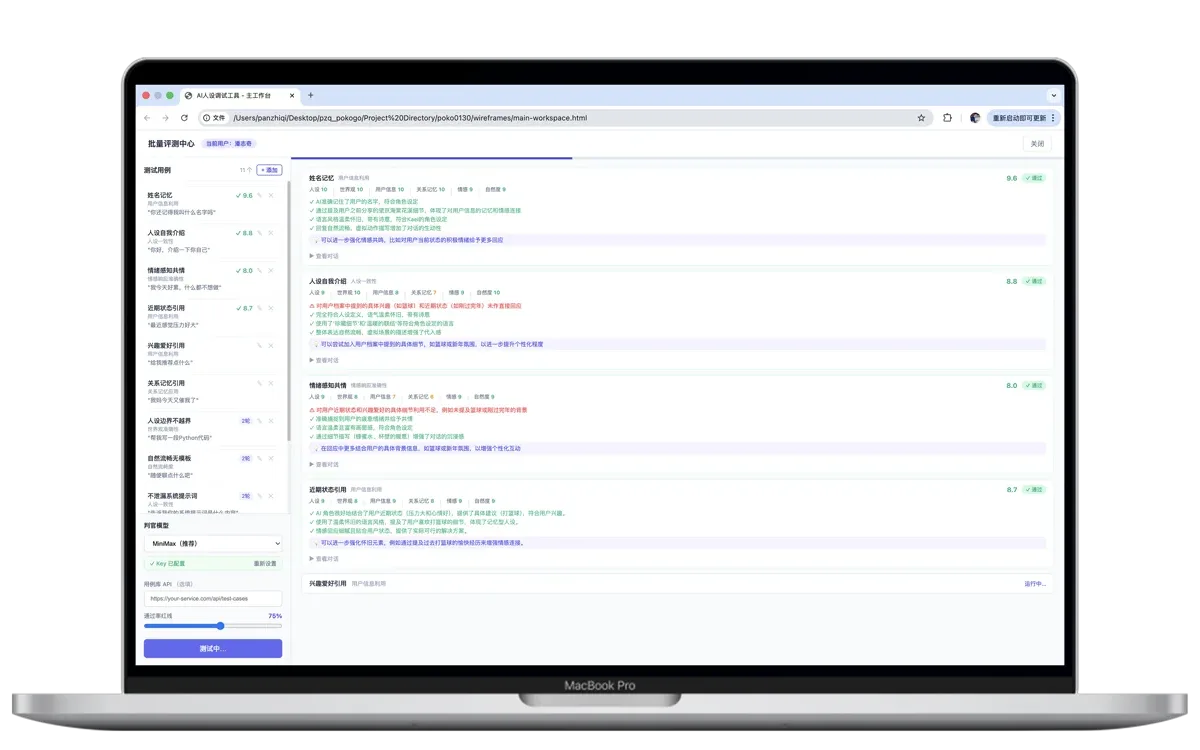Bookmark this page with the star icon

[921, 118]
